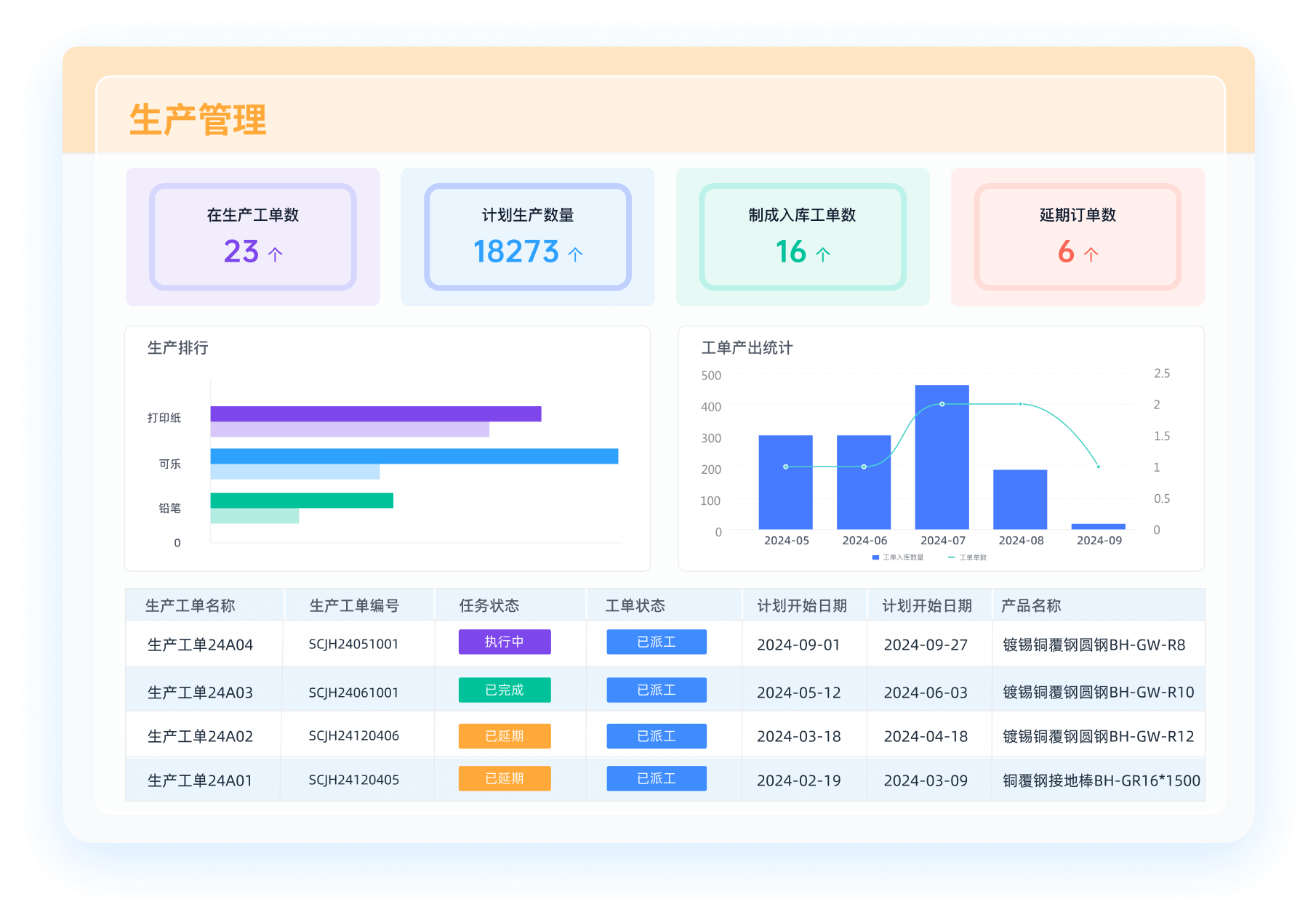Viewport: 1316px width, 920px height.
Task: Toggle 工单单数 series in the chart legend
Action: point(969,557)
